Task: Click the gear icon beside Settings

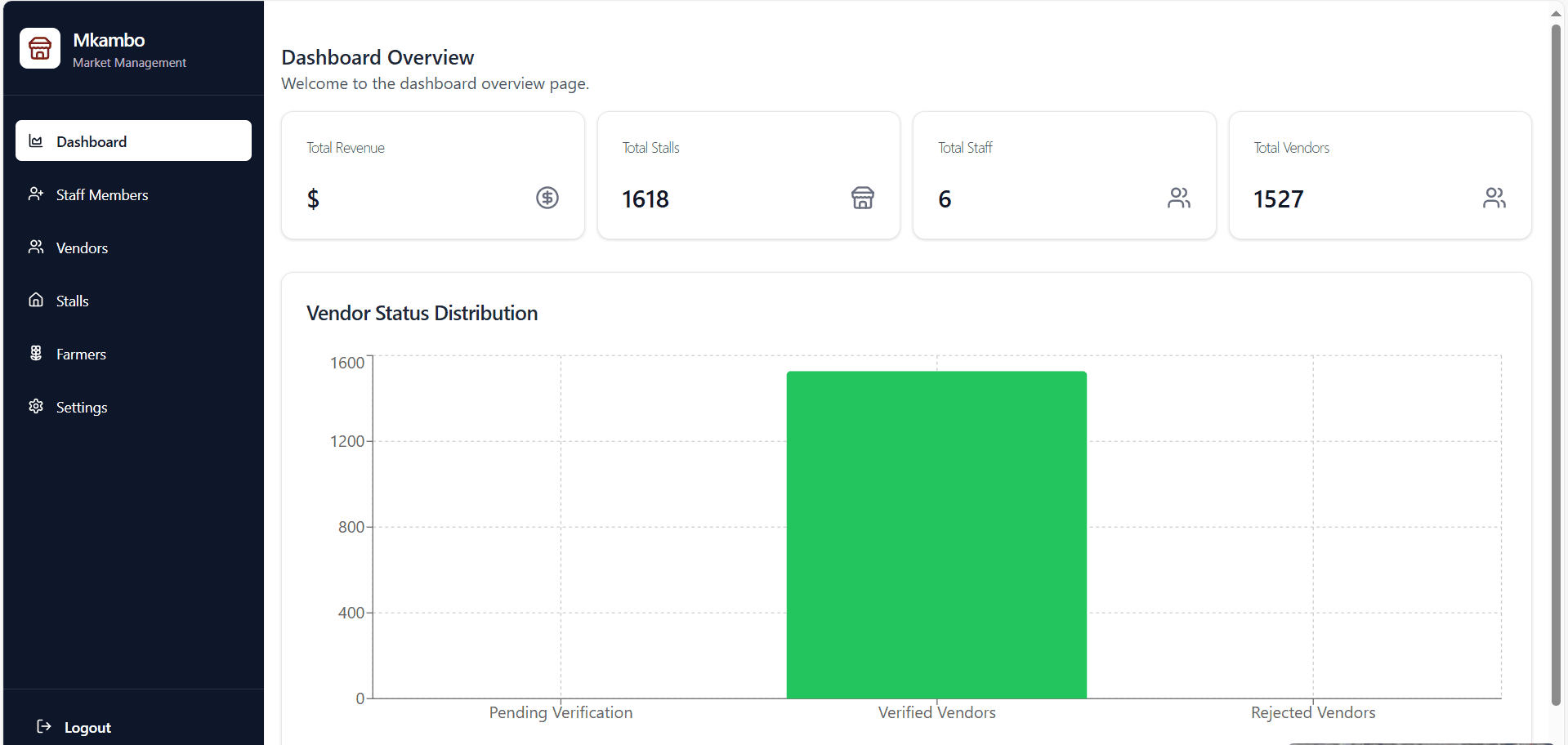Action: pos(36,406)
